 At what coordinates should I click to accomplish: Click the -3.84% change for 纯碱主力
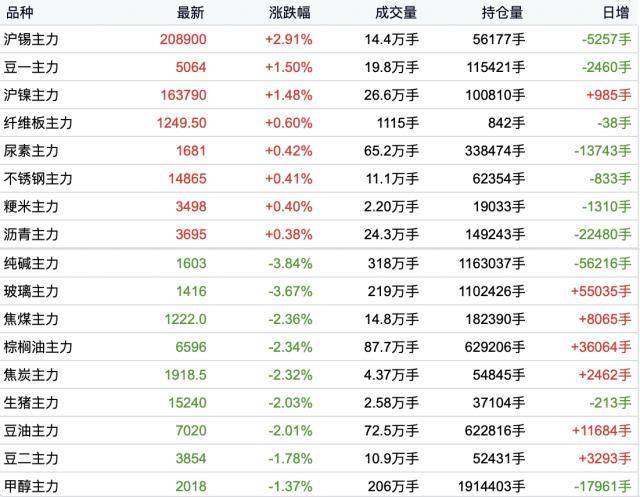(291, 263)
